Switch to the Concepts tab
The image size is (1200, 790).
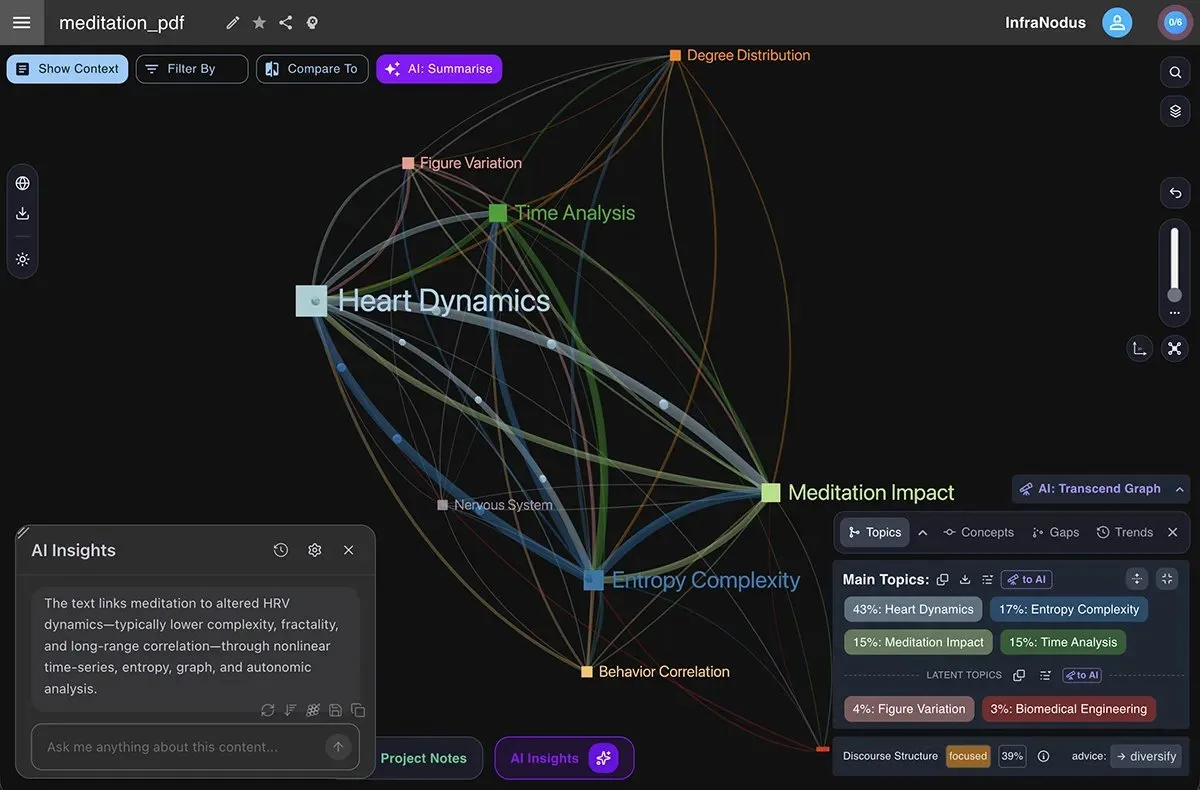click(x=978, y=532)
